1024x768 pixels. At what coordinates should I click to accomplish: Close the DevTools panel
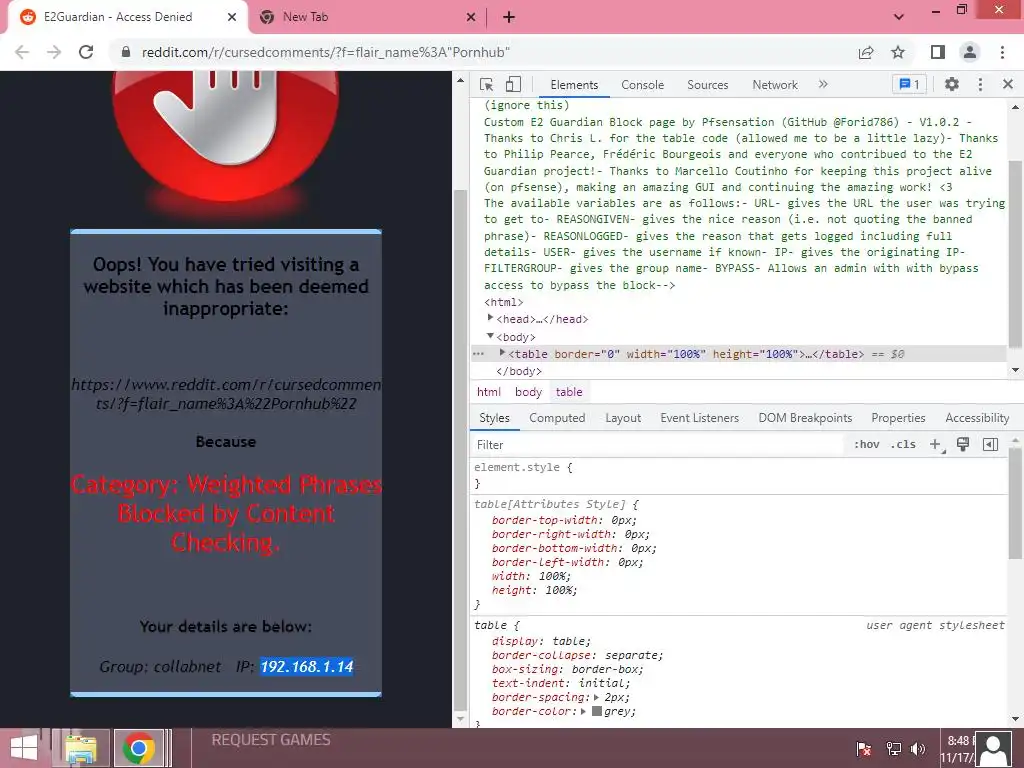(x=1008, y=84)
